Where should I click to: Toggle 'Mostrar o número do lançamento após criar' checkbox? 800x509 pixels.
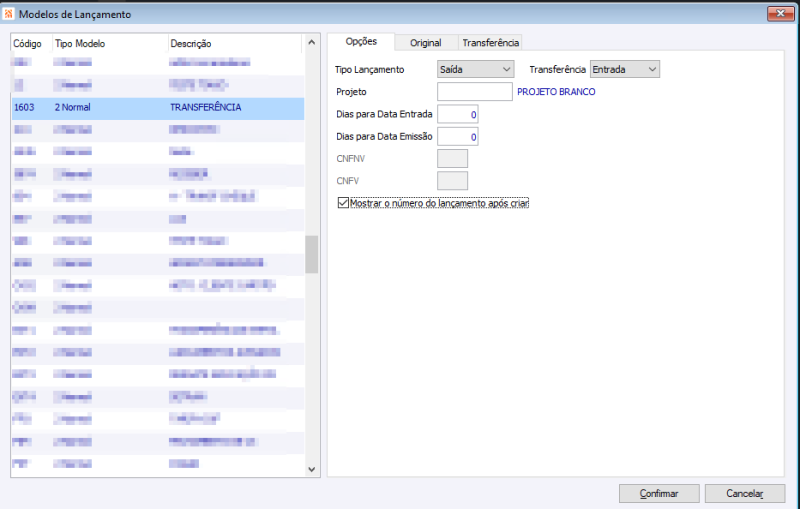(x=343, y=203)
